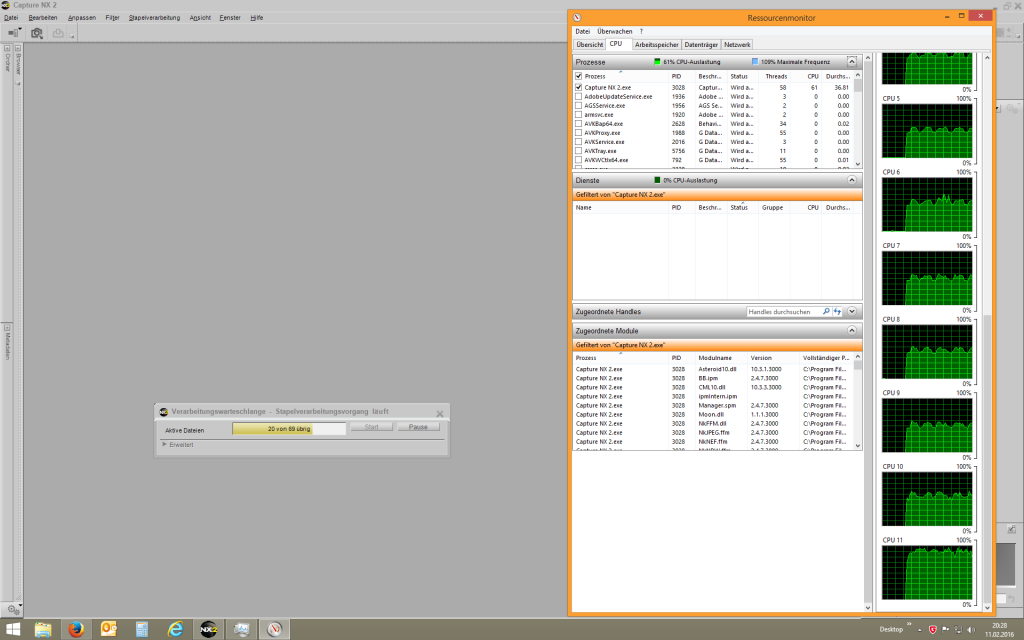Switch to Resource Monitor taskbar icon
Viewport: 1024px width, 640px height.
274,630
